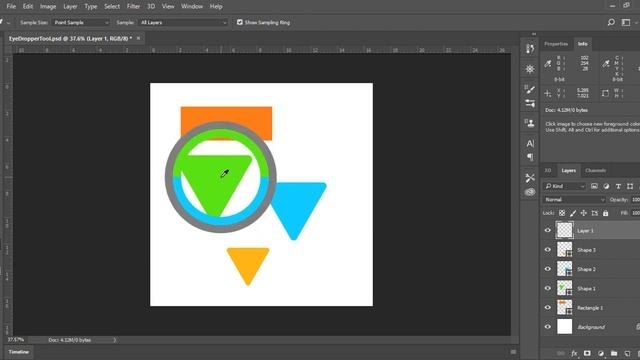The height and width of the screenshot is (360, 640).
Task: Toggle Show Sampling Ring checkbox
Action: [240, 22]
